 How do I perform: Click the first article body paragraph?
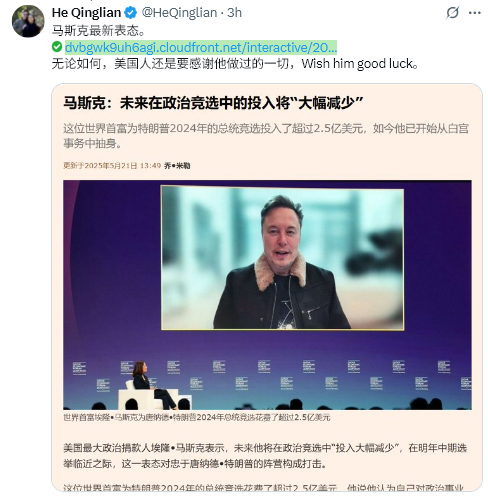[265, 455]
